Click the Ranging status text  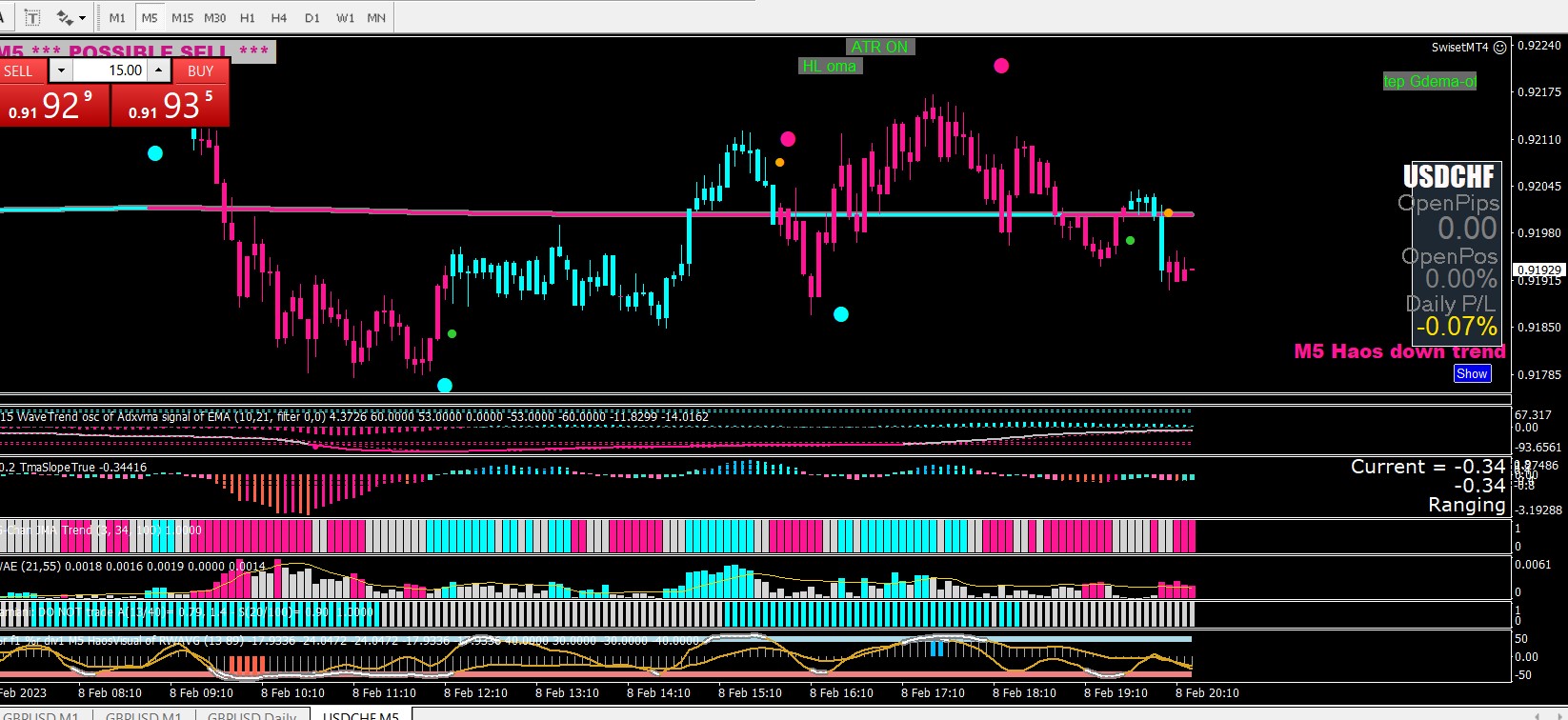click(x=1467, y=505)
